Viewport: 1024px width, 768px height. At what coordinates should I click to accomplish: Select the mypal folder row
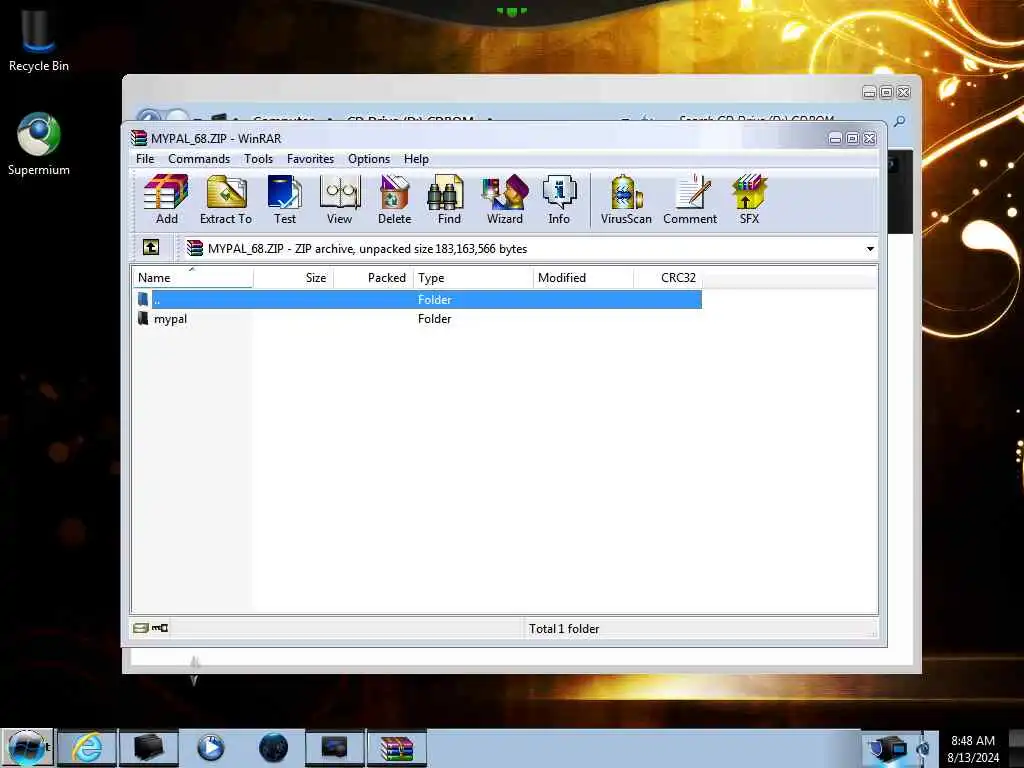click(418, 319)
